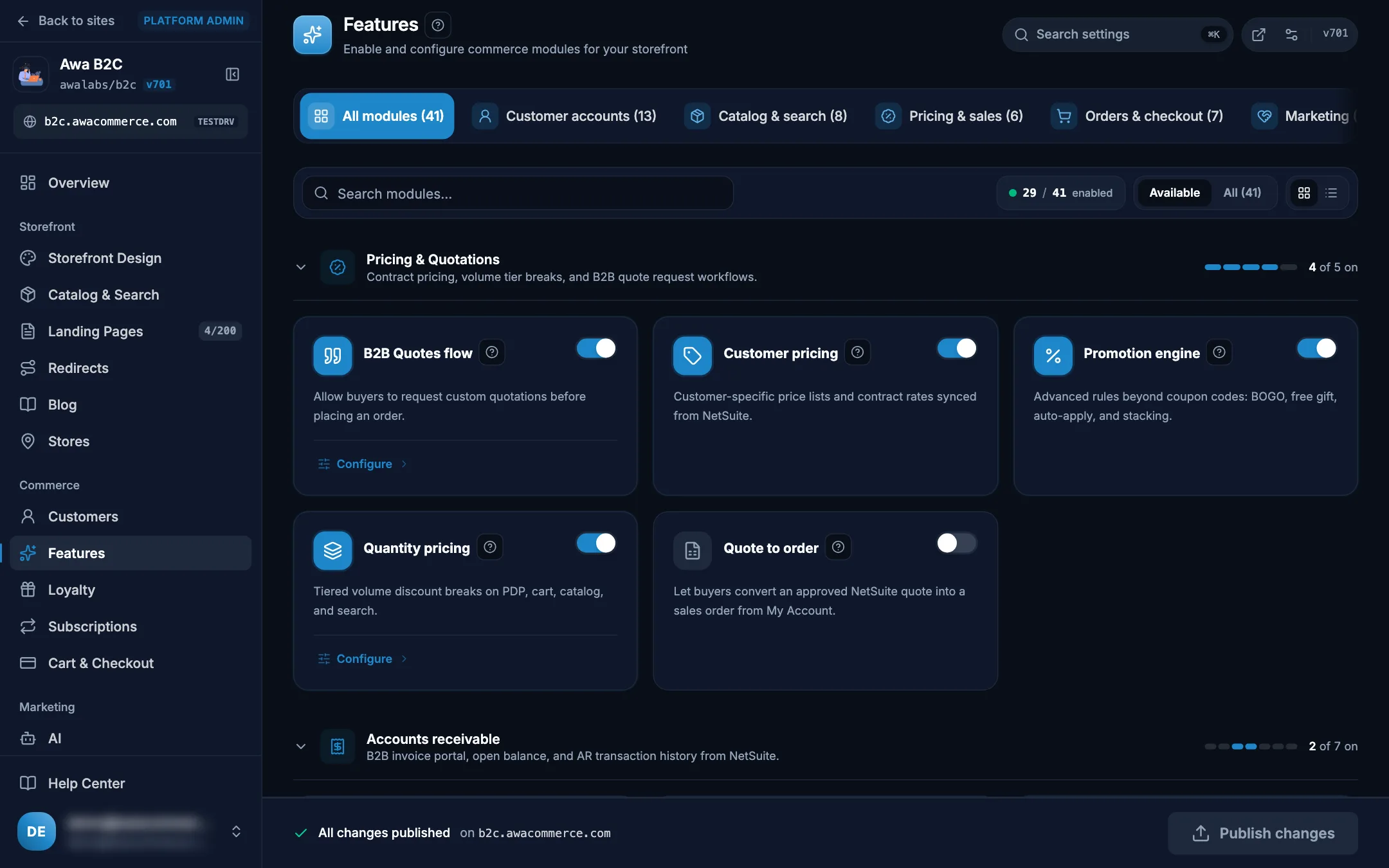The width and height of the screenshot is (1389, 868).
Task: Click the v701 version button in header
Action: pyautogui.click(x=1335, y=33)
